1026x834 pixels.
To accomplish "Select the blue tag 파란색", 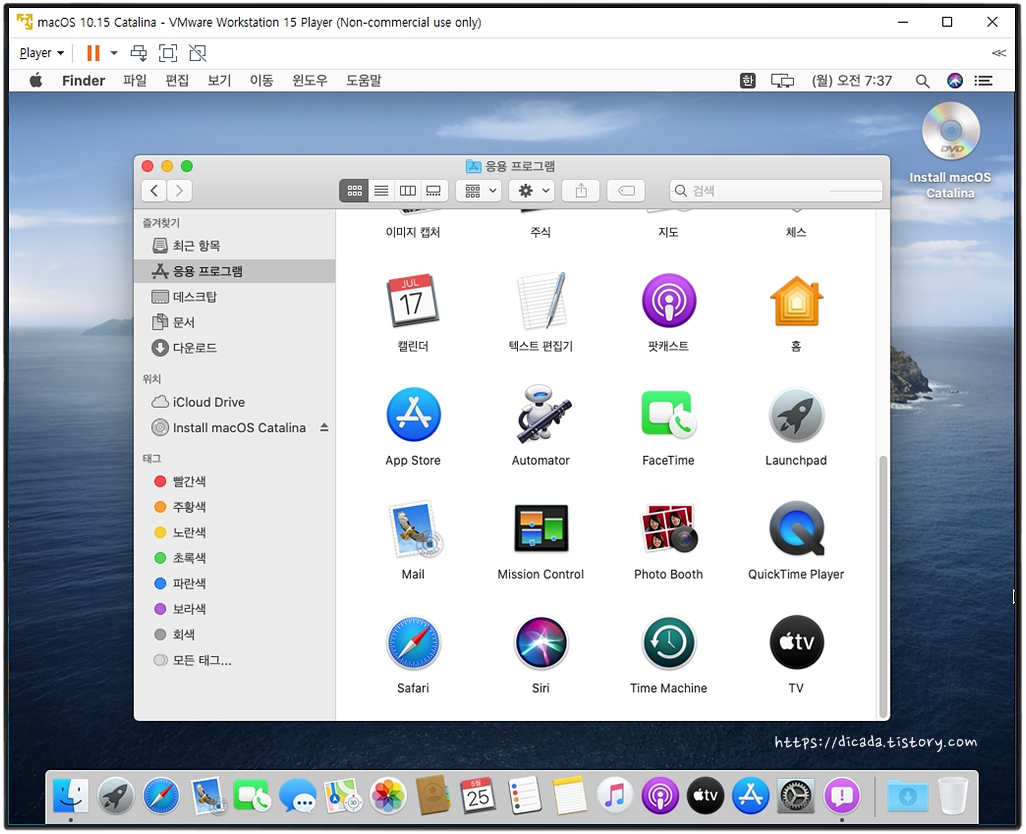I will click(x=180, y=583).
